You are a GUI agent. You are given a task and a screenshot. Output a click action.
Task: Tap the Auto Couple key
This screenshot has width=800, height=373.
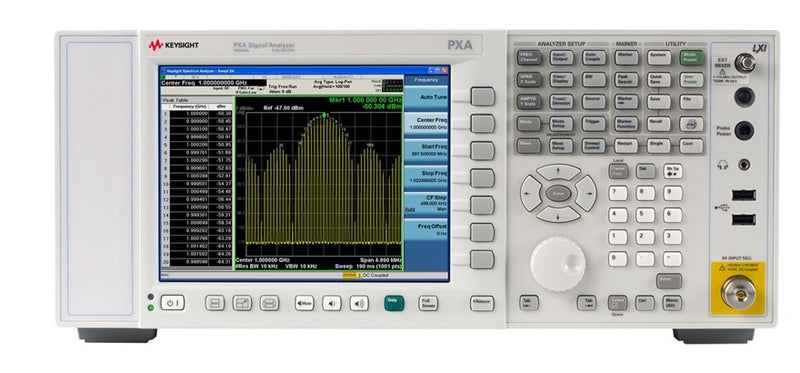pyautogui.click(x=594, y=57)
